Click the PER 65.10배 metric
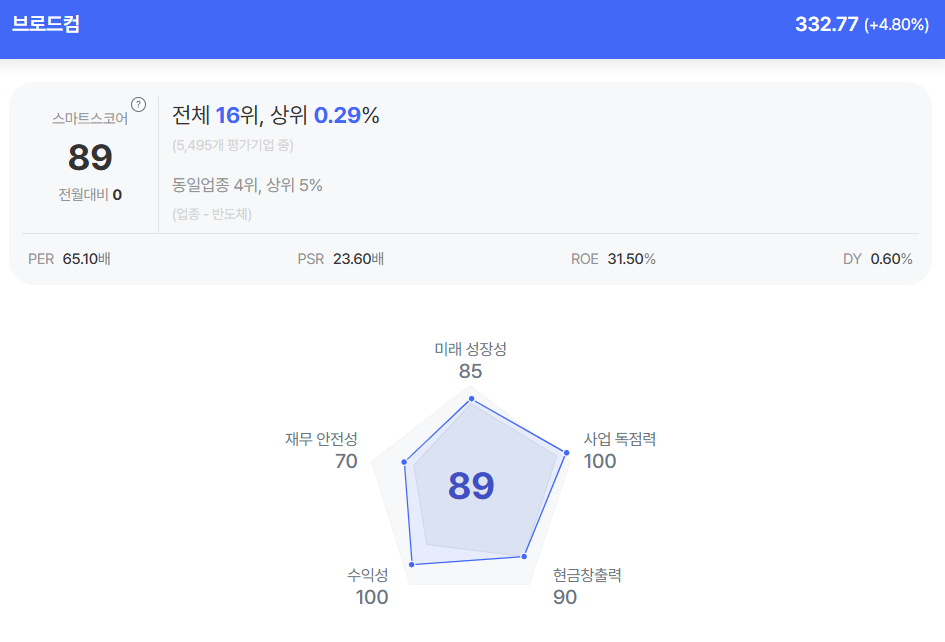 point(69,259)
